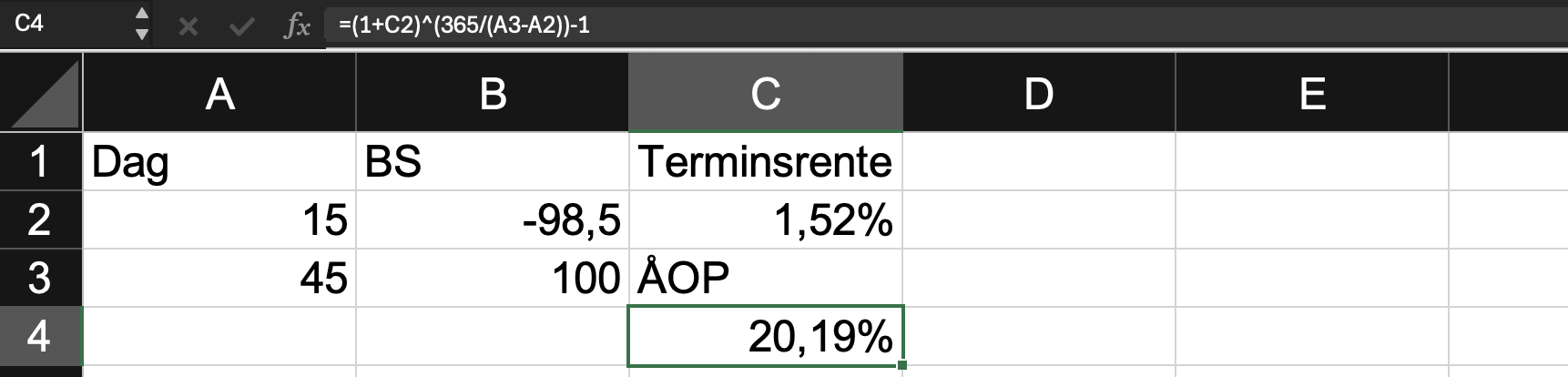Select the cell with value -98,5
The height and width of the screenshot is (377, 1568).
493,219
